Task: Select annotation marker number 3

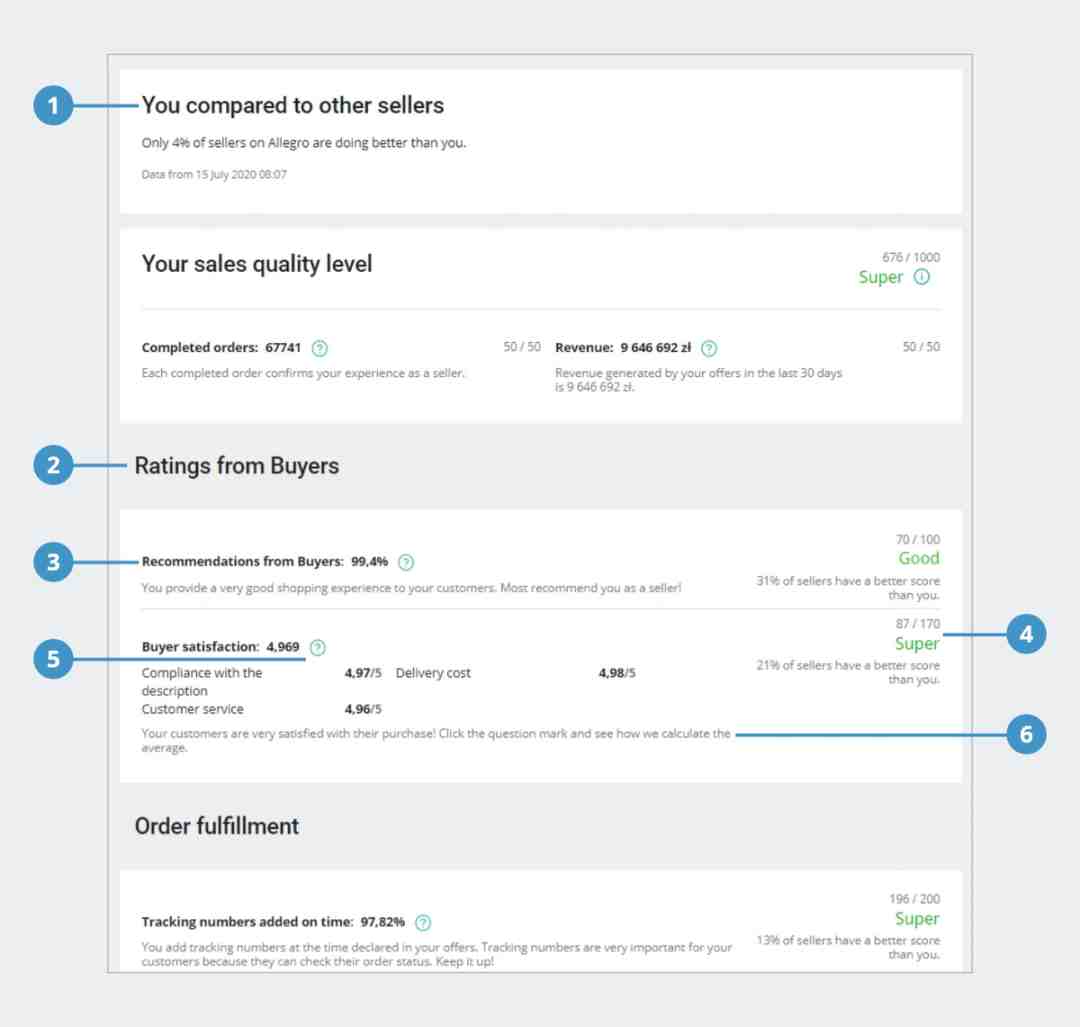Action: click(53, 562)
